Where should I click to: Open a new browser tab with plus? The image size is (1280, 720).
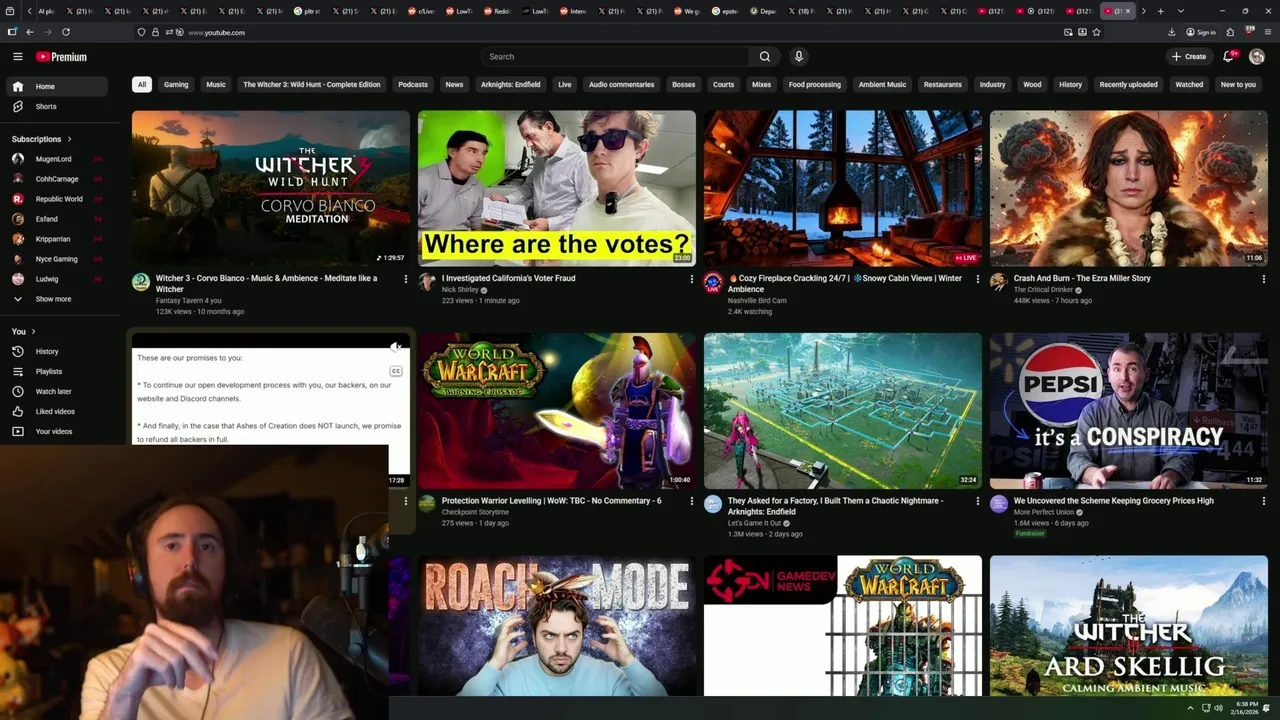click(1160, 11)
